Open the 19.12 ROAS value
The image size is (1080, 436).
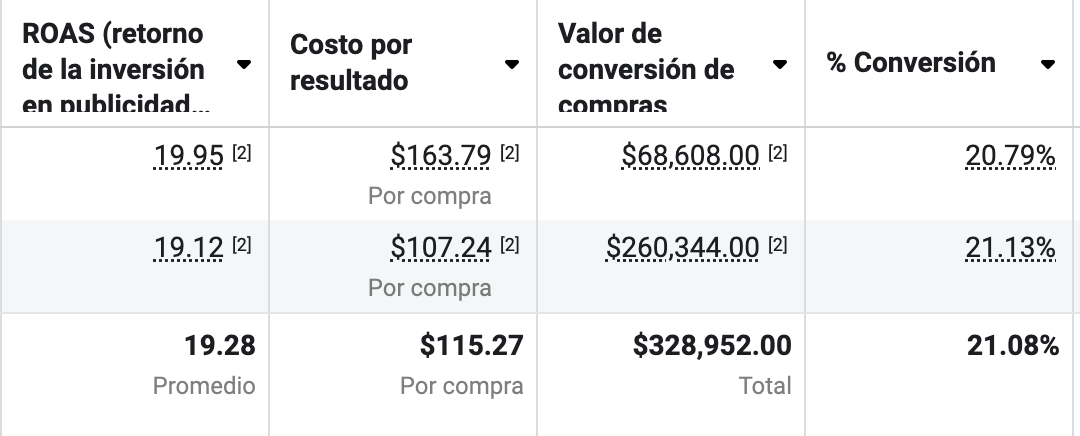[x=189, y=247]
